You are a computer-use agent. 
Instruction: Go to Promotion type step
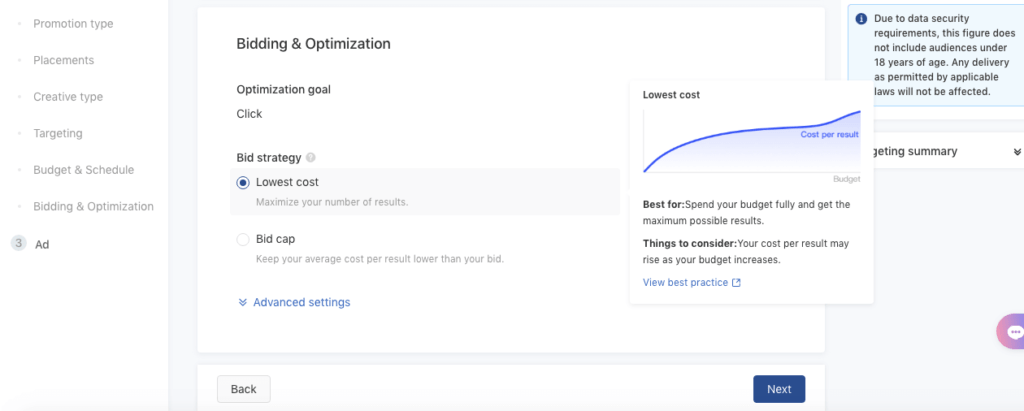(73, 23)
